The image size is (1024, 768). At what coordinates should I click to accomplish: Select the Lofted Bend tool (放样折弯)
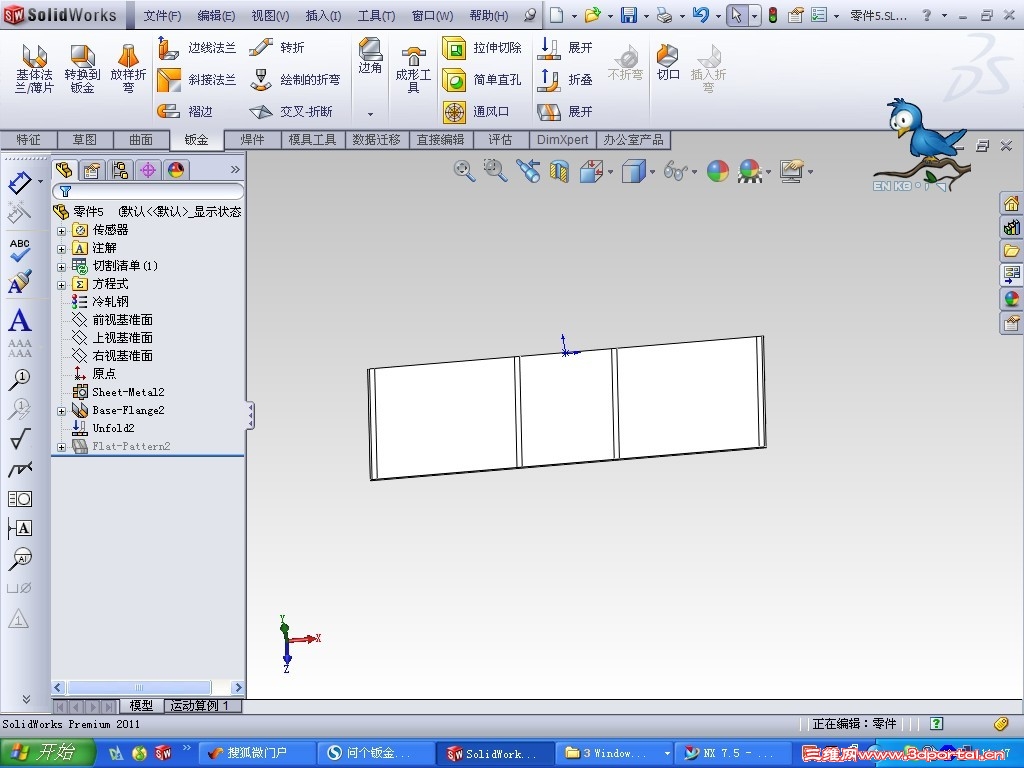click(x=128, y=68)
